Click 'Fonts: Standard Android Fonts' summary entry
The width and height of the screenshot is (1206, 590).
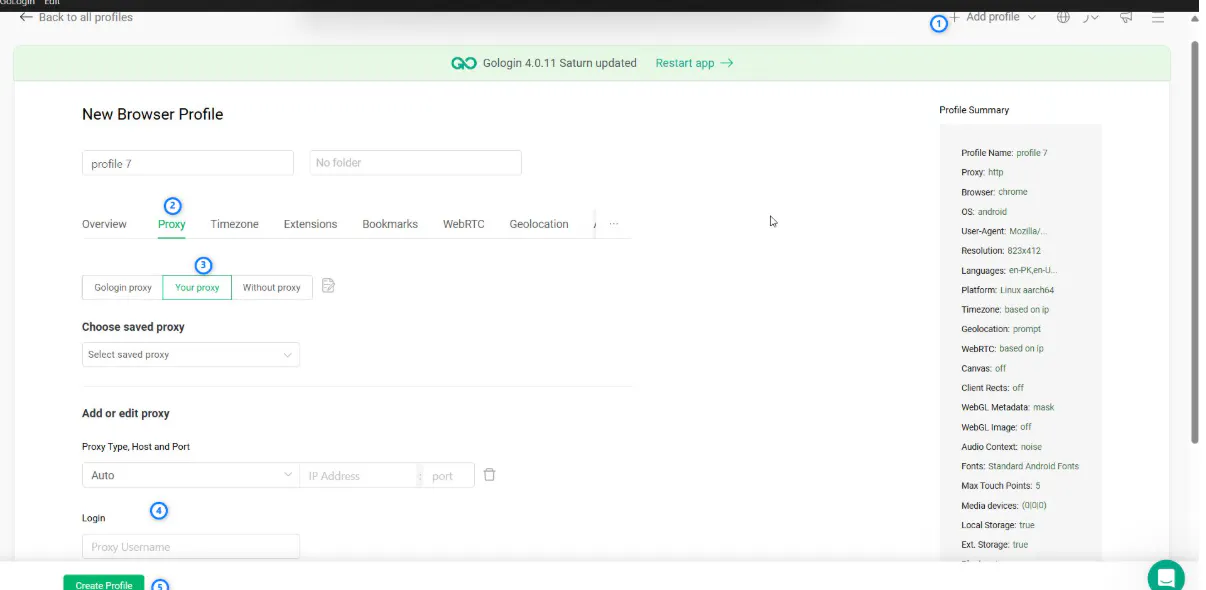[1020, 466]
